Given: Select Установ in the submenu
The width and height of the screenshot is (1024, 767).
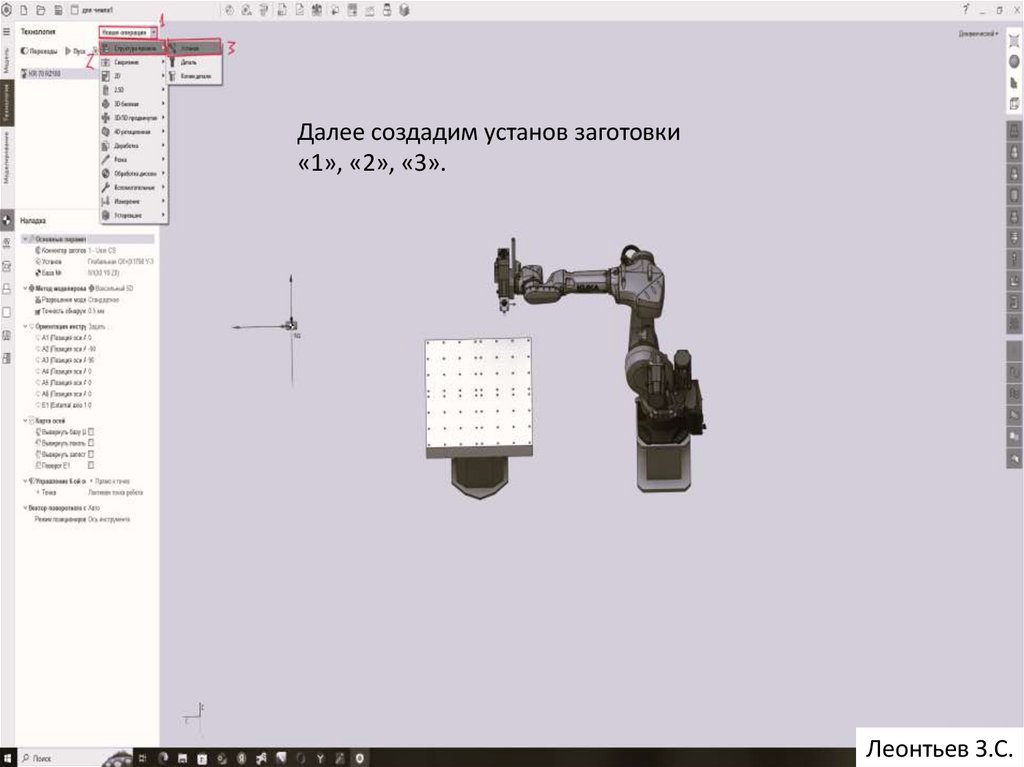Looking at the screenshot, I should [195, 48].
